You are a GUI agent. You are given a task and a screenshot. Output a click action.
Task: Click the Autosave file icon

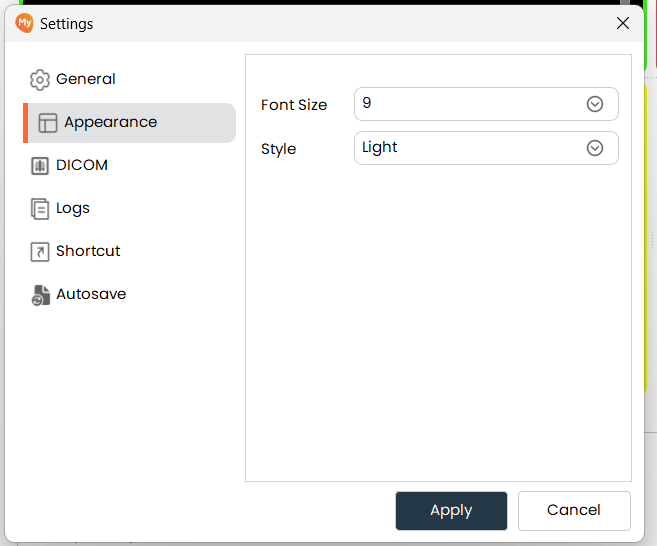tap(40, 295)
